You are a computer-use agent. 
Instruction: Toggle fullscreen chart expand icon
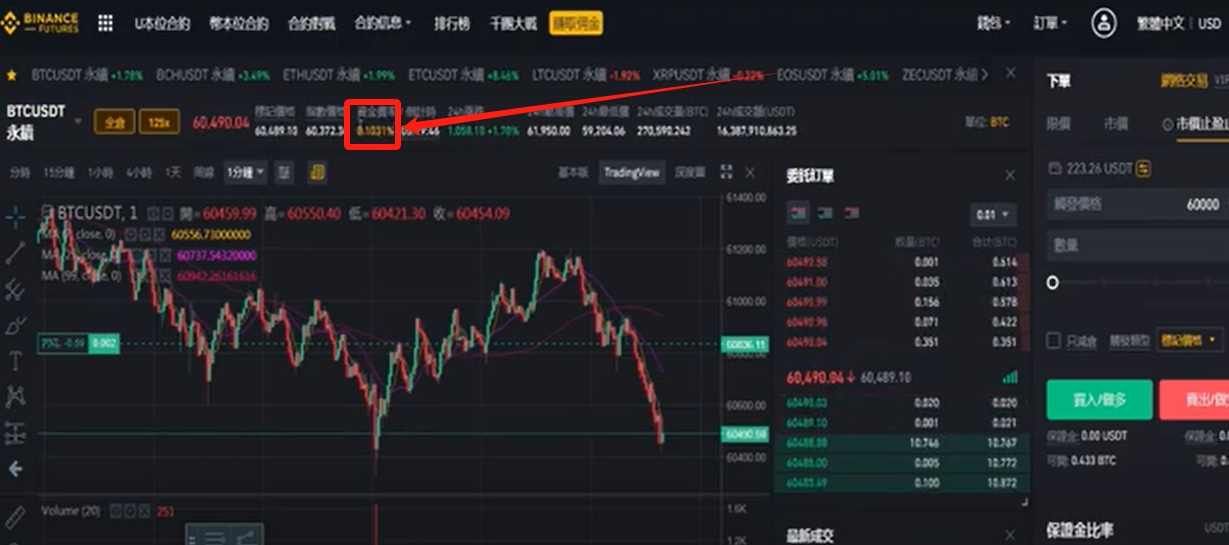pos(727,172)
